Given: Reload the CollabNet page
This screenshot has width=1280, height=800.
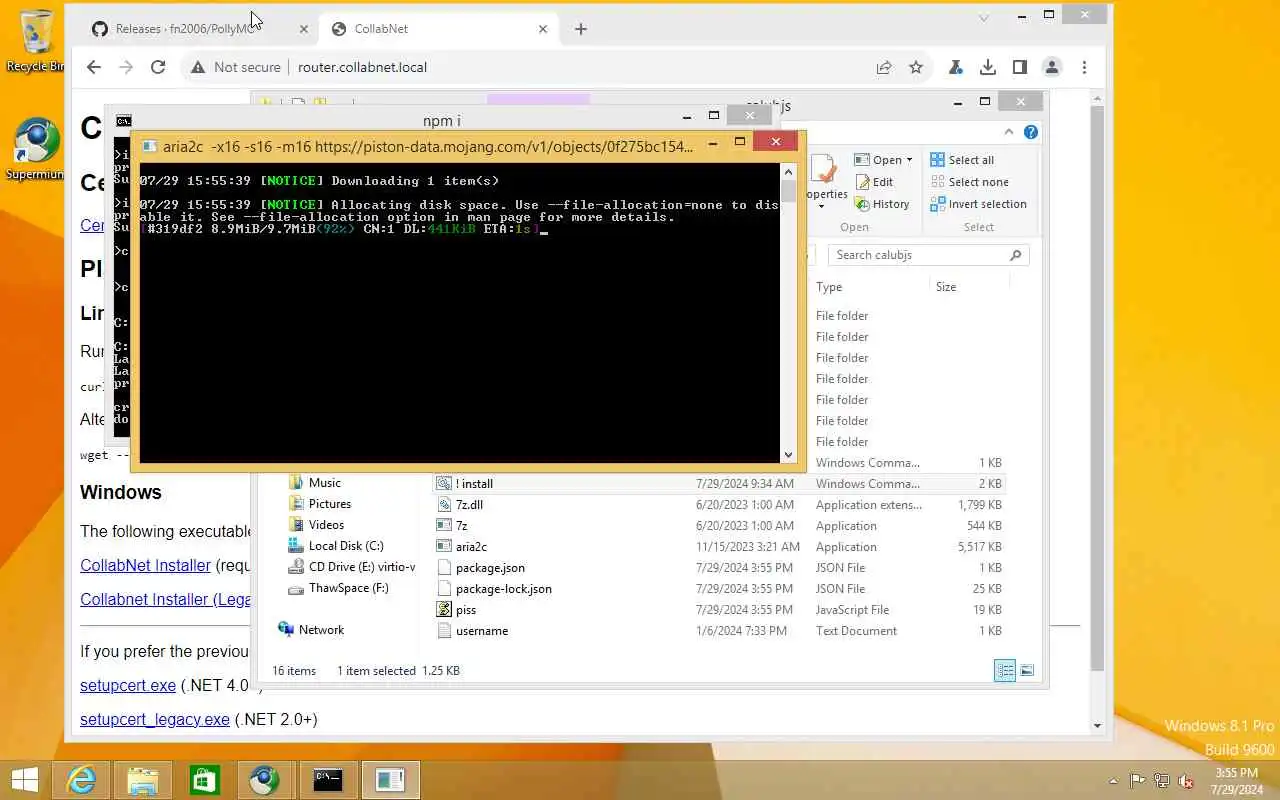Looking at the screenshot, I should click(157, 67).
